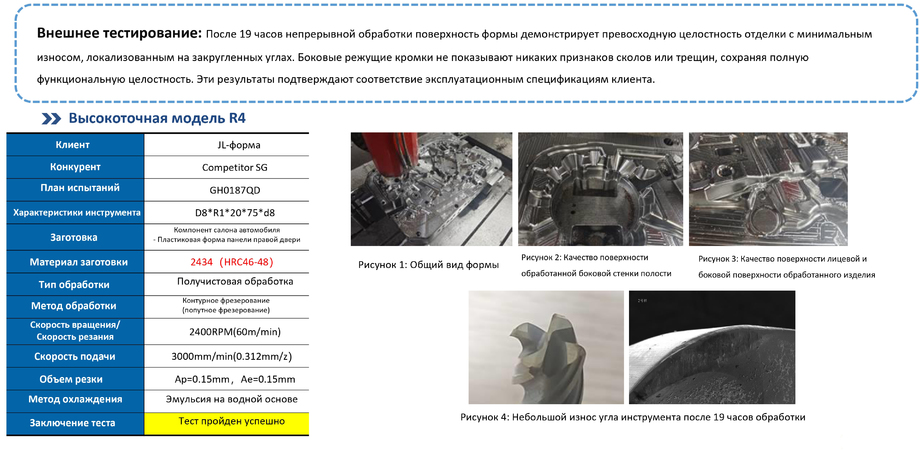Image resolution: width=920 pixels, height=450 pixels.
Task: Select the 'План испытаний' header cell
Action: click(x=75, y=188)
